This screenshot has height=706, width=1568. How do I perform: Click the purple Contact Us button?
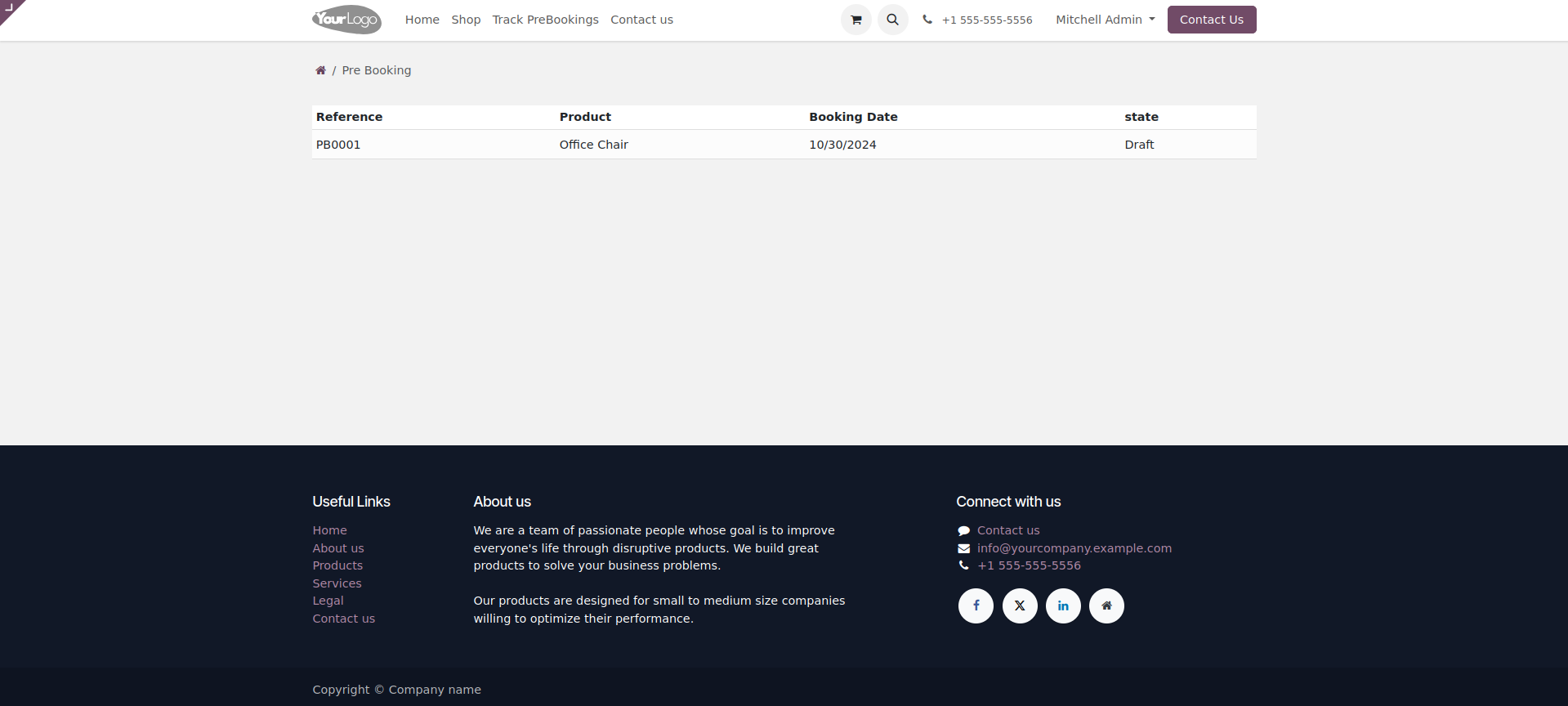pos(1212,20)
